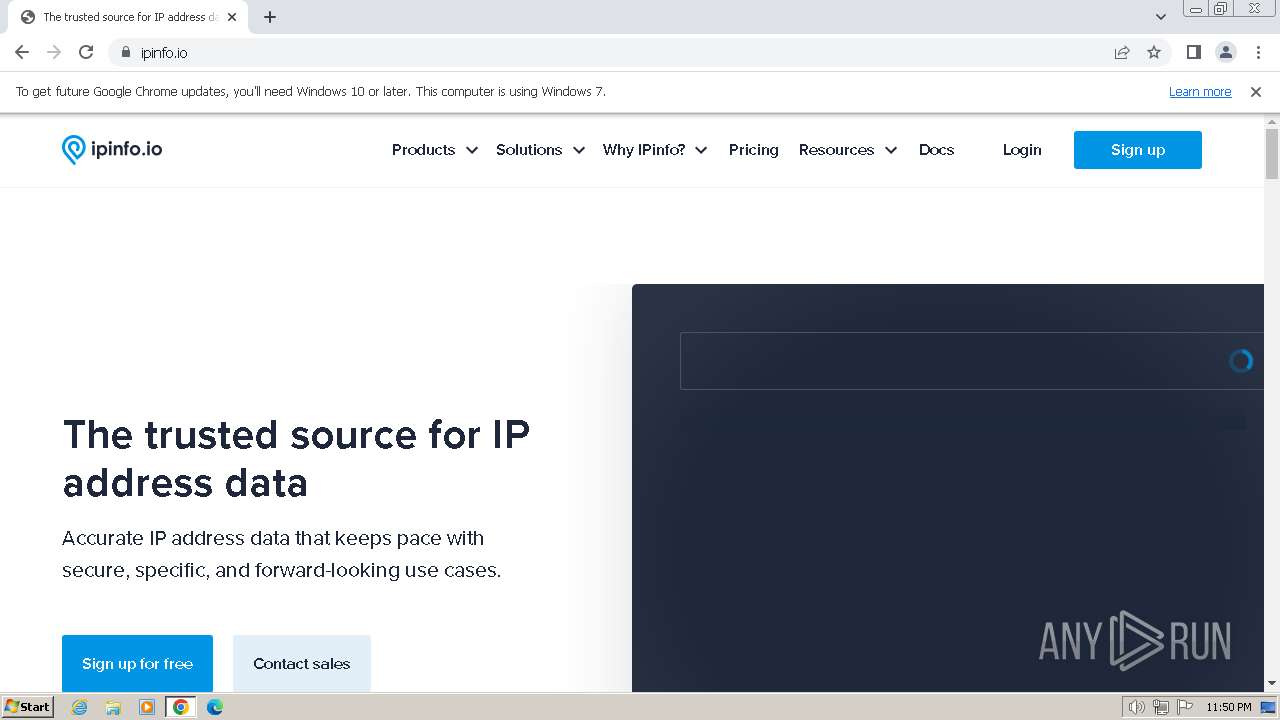Open Microsoft Edge from the taskbar
1280x720 pixels.
pyautogui.click(x=215, y=707)
